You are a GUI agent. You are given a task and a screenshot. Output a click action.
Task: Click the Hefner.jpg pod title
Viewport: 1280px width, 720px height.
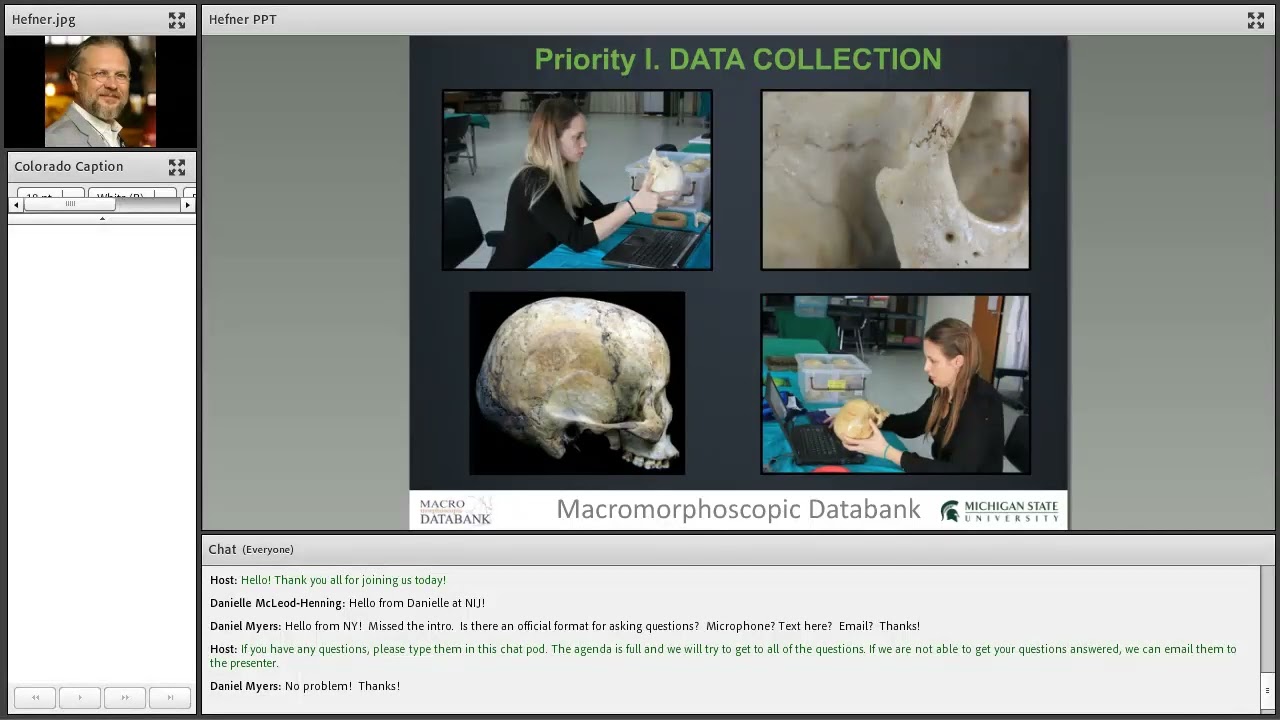tap(44, 20)
